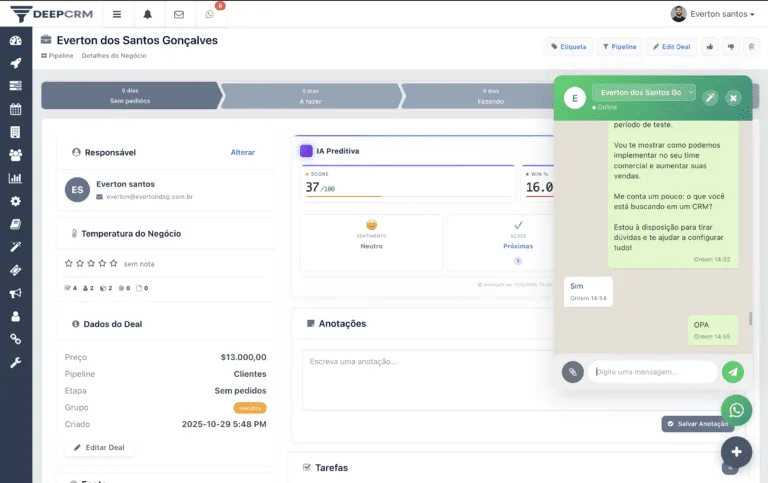Open the Pipeline breadcrumb link

pos(57,56)
